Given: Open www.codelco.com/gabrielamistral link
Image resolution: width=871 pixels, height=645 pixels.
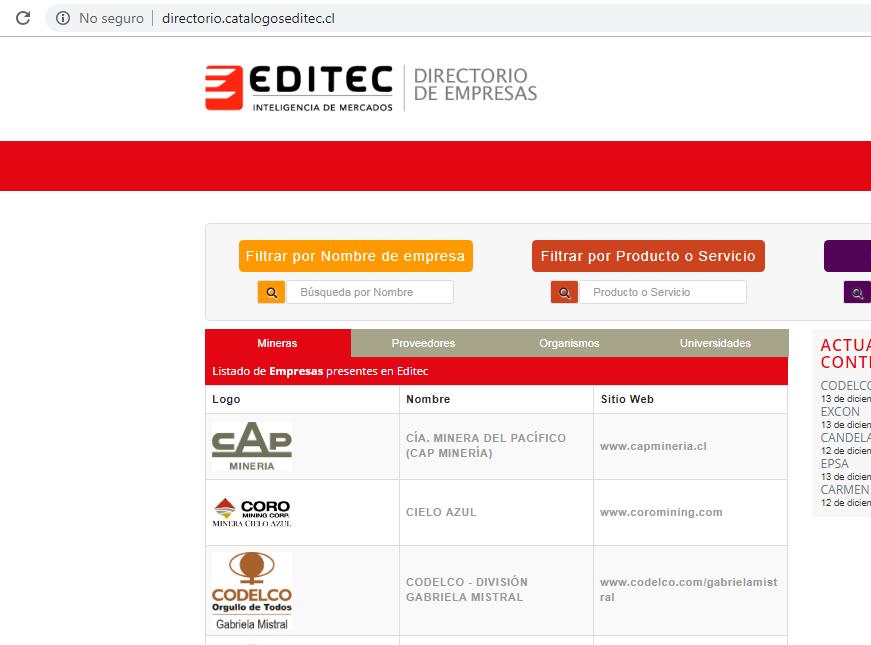Looking at the screenshot, I should [x=689, y=589].
